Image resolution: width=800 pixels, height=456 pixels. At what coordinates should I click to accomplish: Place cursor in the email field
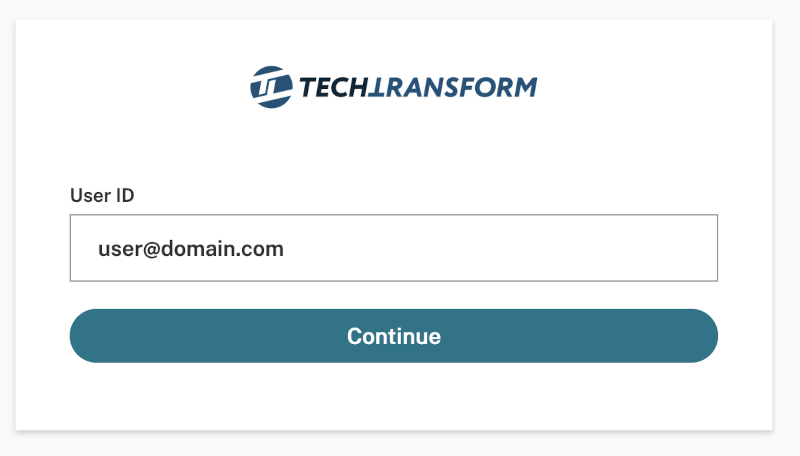coord(393,248)
